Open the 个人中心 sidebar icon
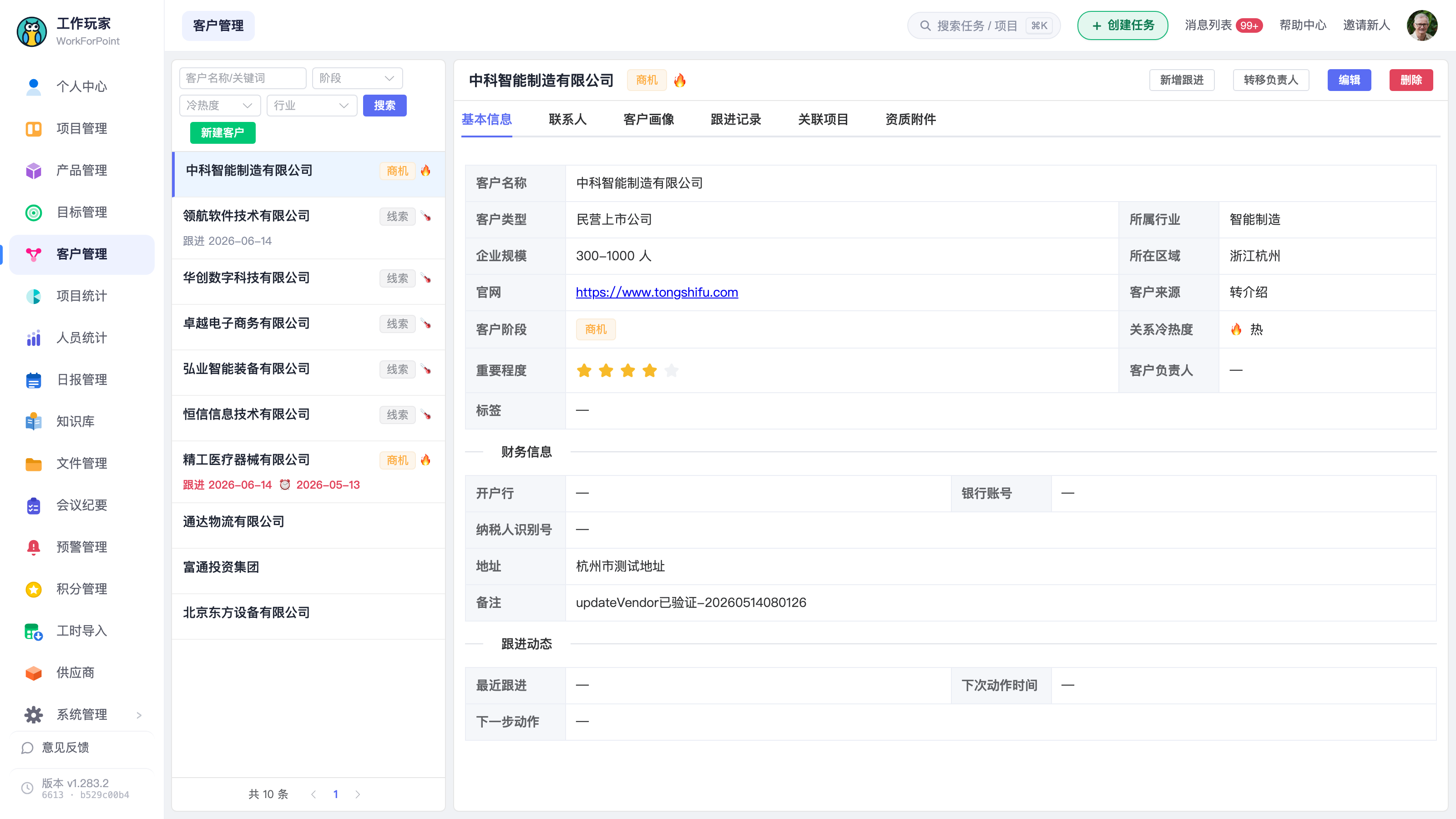The width and height of the screenshot is (1456, 819). click(33, 86)
